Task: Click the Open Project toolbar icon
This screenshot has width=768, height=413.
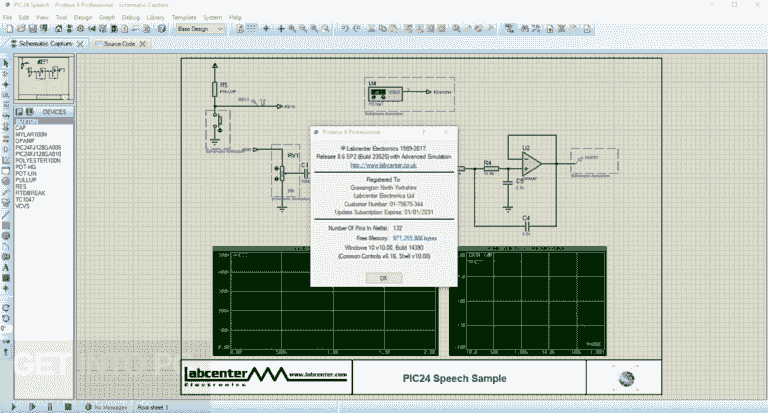Action: (22, 29)
